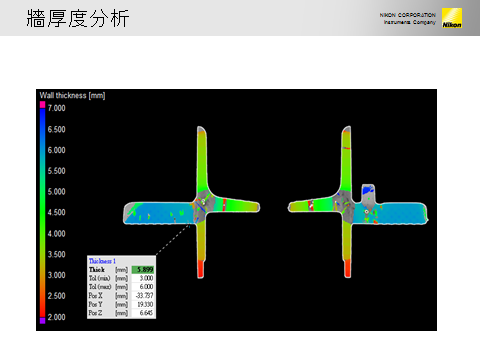
Task: Click the magenta swatch above the color scale
Action: pyautogui.click(x=42, y=105)
